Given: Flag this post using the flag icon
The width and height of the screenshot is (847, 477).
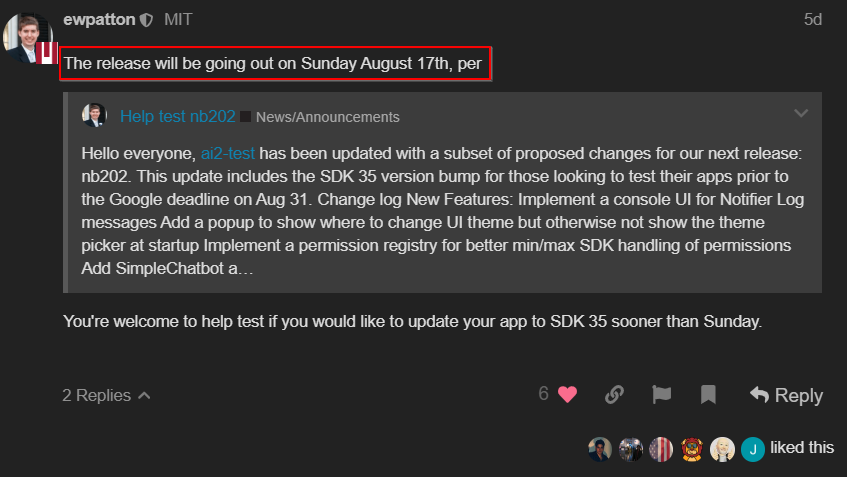Looking at the screenshot, I should click(x=661, y=395).
